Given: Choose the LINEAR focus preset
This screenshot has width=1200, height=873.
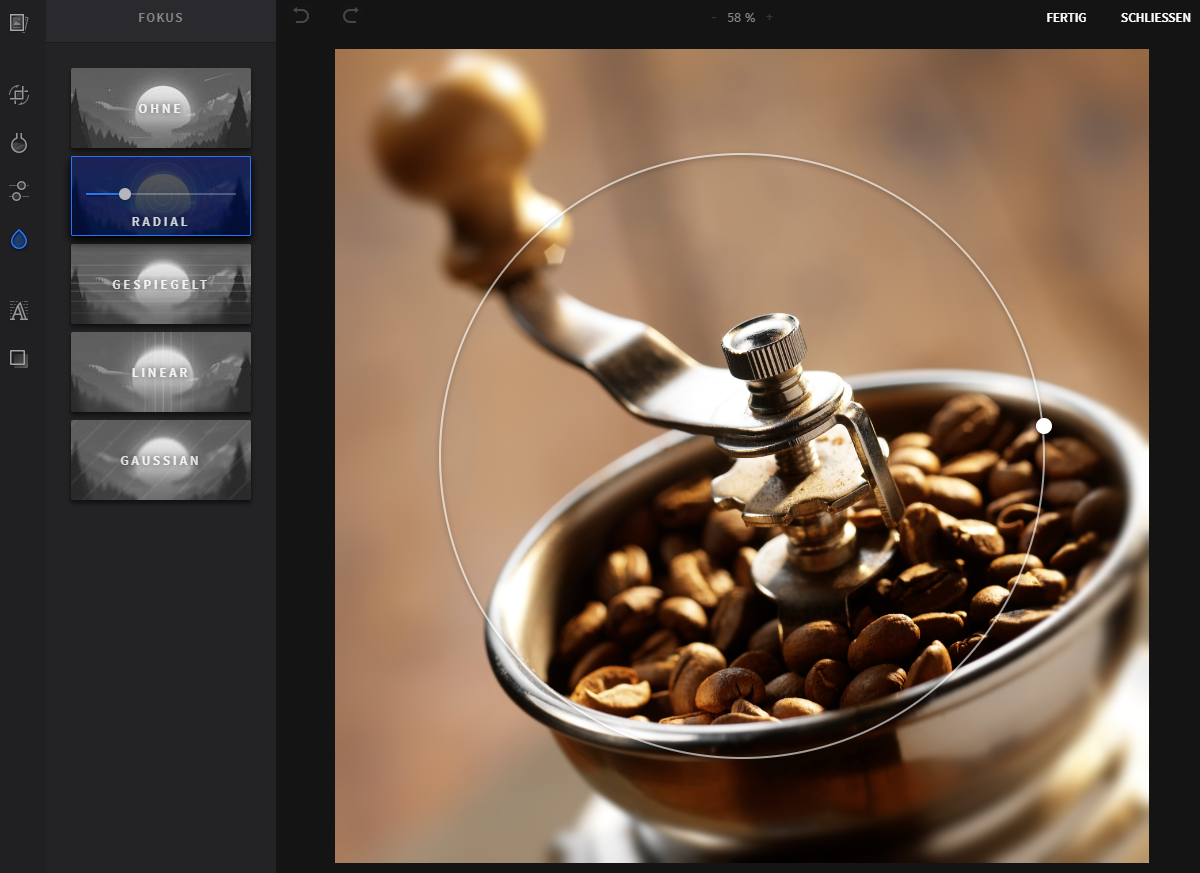Looking at the screenshot, I should [x=161, y=372].
